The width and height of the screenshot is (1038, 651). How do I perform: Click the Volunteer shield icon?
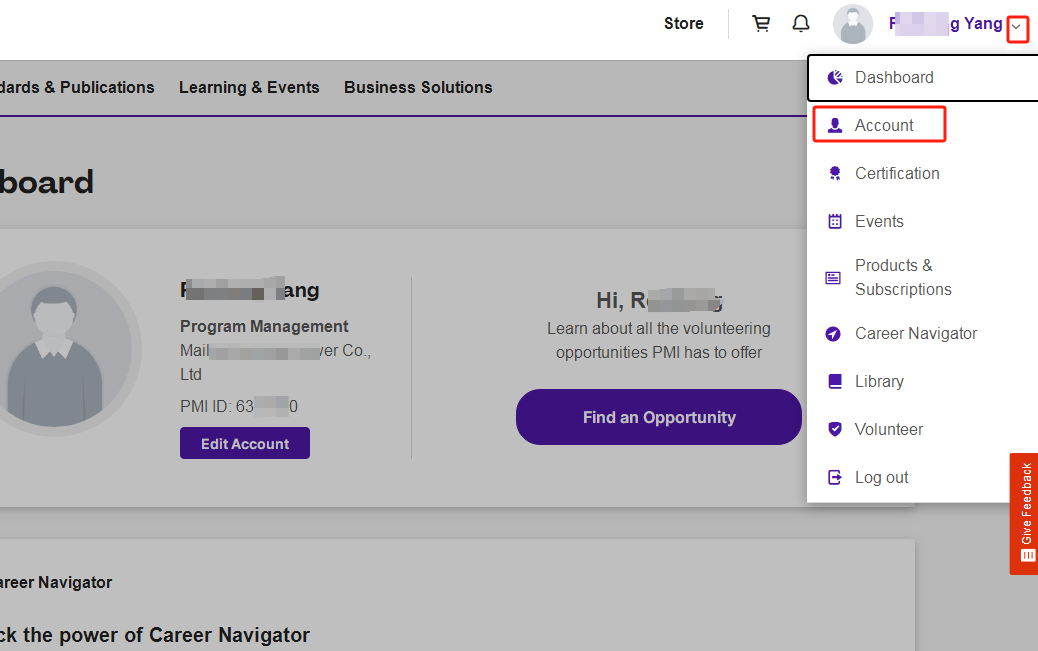tap(835, 430)
